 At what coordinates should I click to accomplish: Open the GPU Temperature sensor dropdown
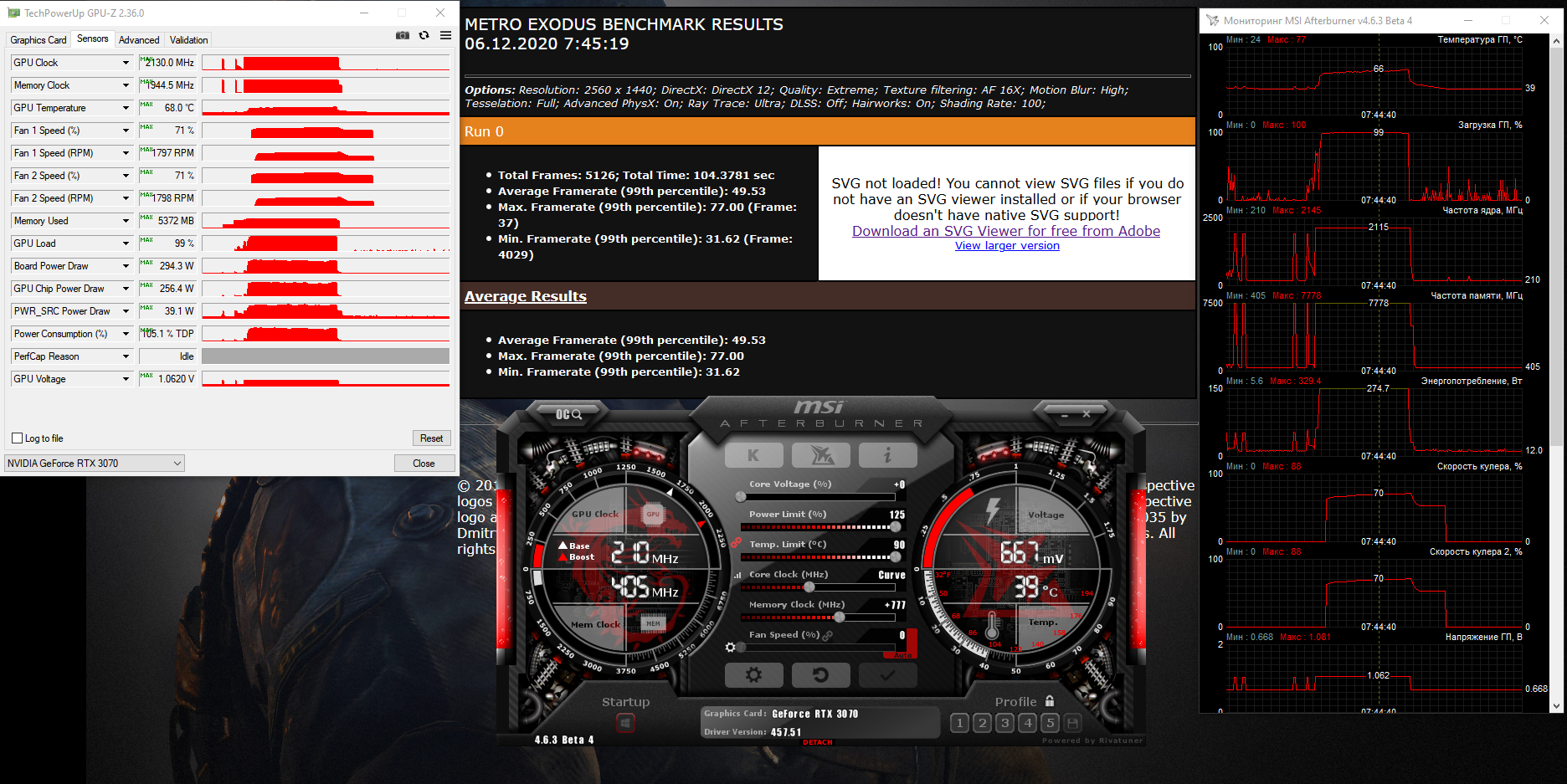(x=126, y=108)
